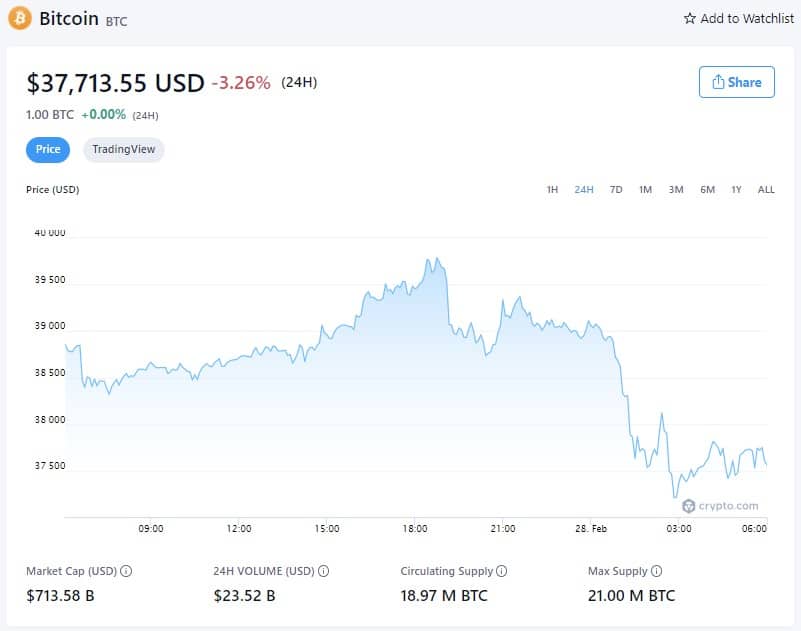801x631 pixels.
Task: Click the 39 000 price axis label
Action: coord(50,326)
